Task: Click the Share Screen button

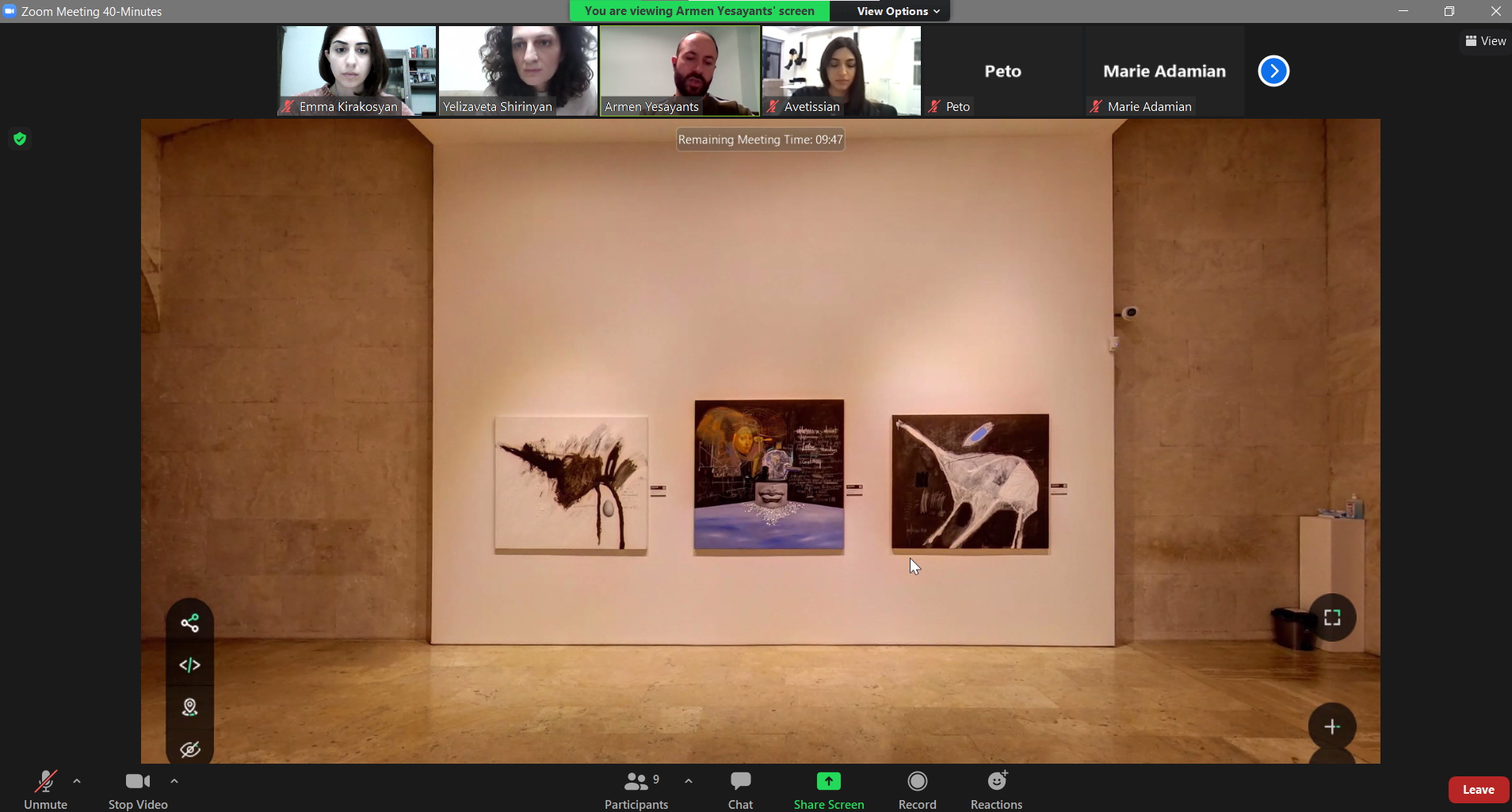Action: (x=829, y=790)
